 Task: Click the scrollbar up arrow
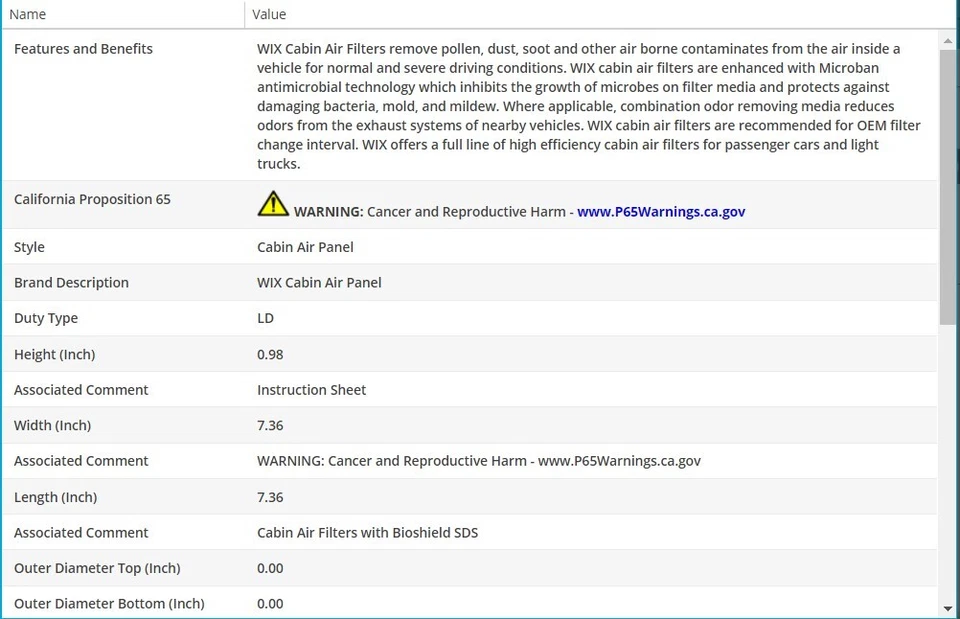coord(948,41)
